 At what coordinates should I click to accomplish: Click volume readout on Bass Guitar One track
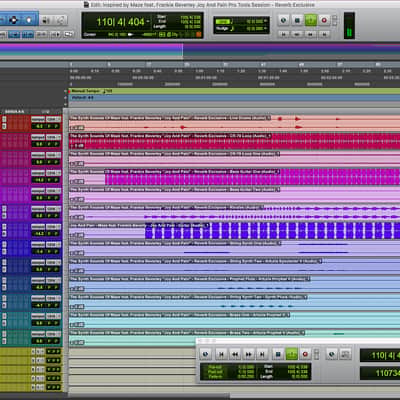40,180
